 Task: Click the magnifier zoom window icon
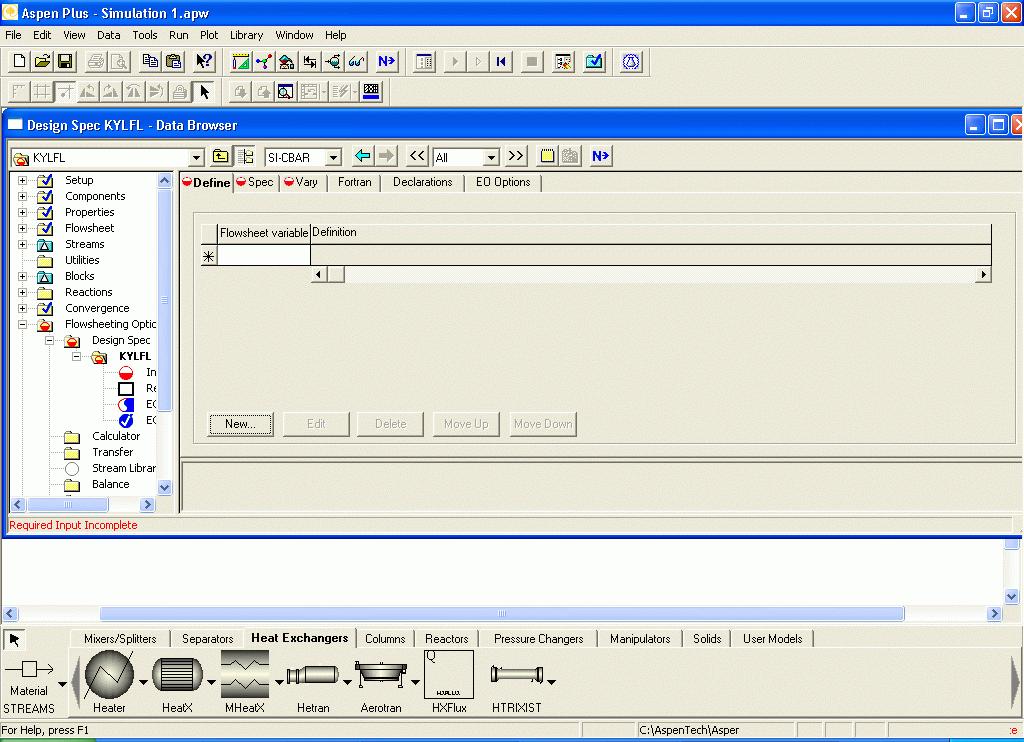(x=285, y=91)
